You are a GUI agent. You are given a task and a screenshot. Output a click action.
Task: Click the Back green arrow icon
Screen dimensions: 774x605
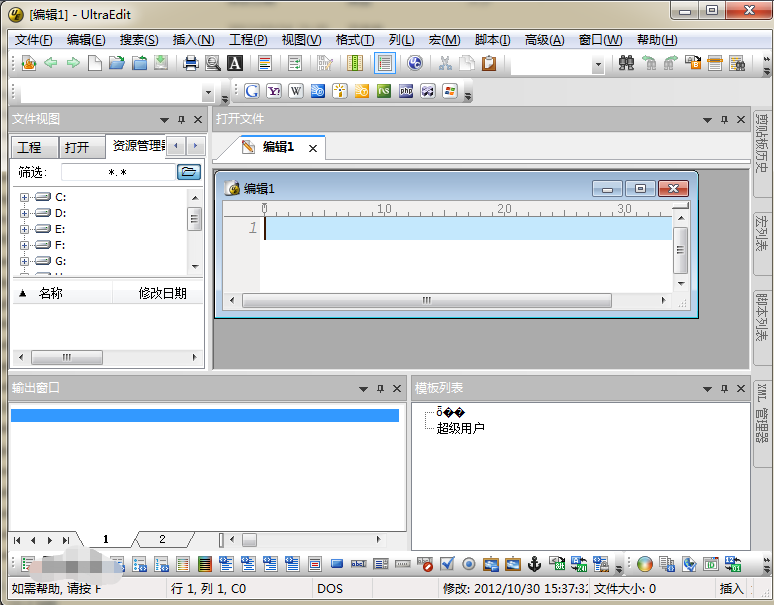(51, 63)
